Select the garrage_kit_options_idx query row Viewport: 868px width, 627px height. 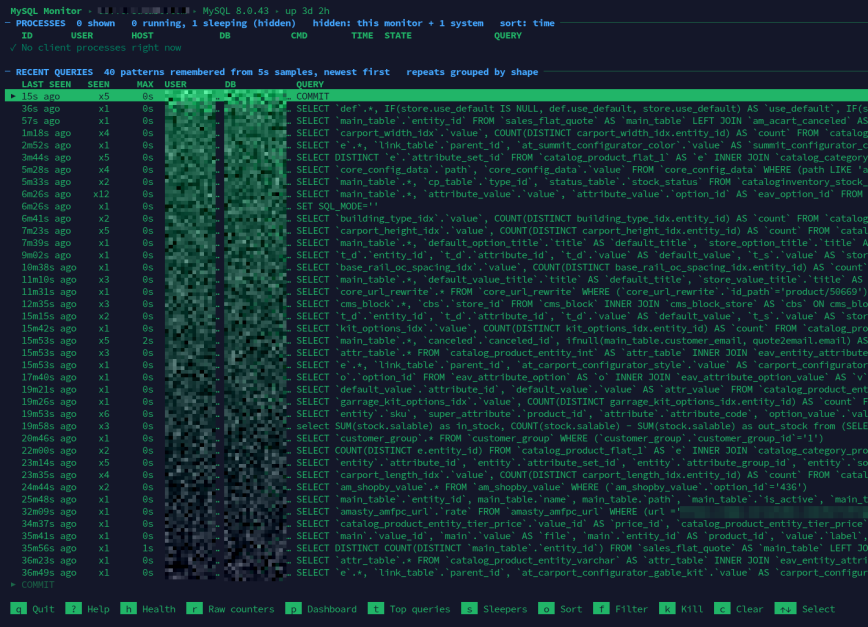(x=436, y=402)
